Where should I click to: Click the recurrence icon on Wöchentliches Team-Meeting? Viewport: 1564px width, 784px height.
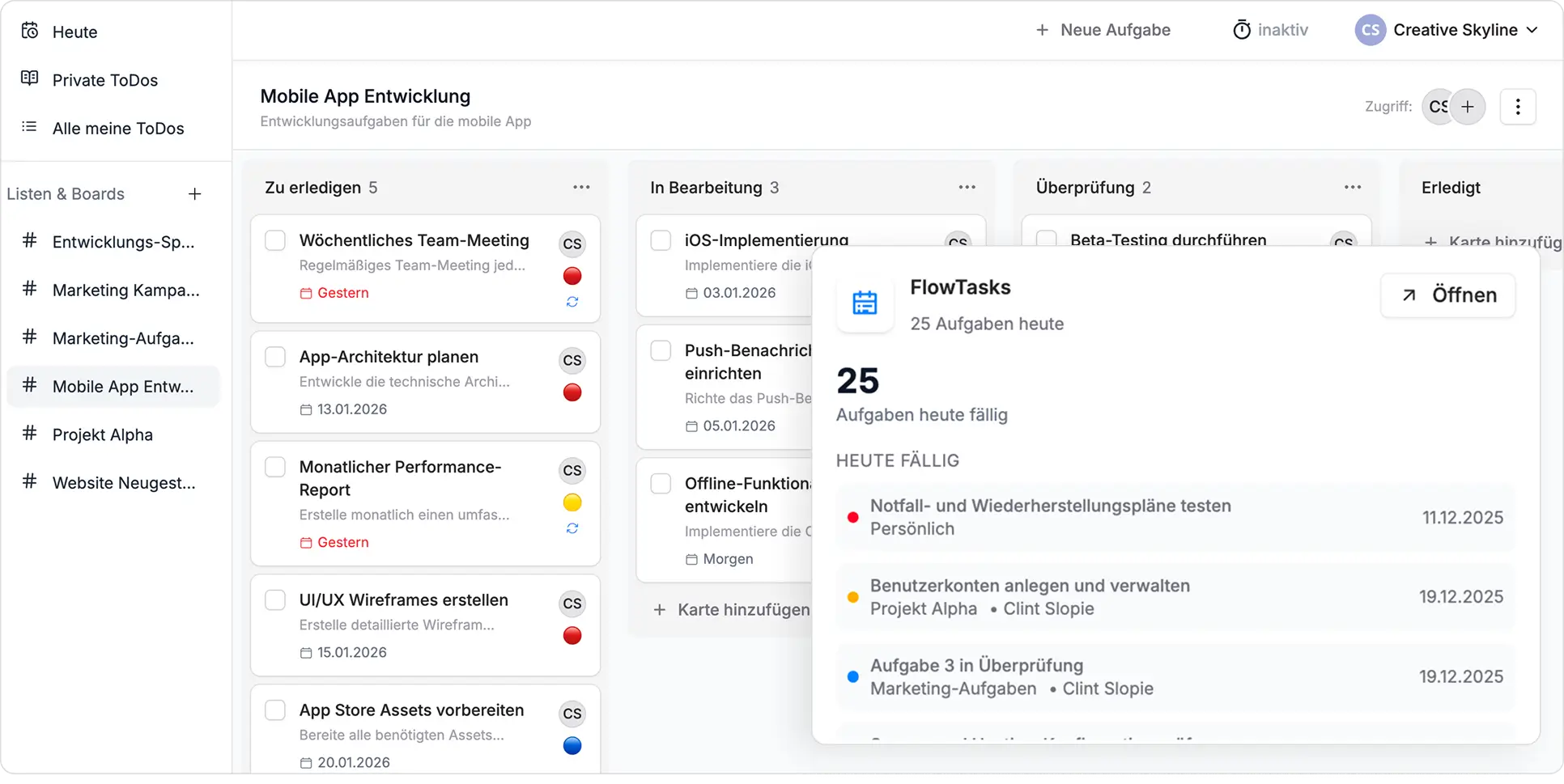(572, 303)
